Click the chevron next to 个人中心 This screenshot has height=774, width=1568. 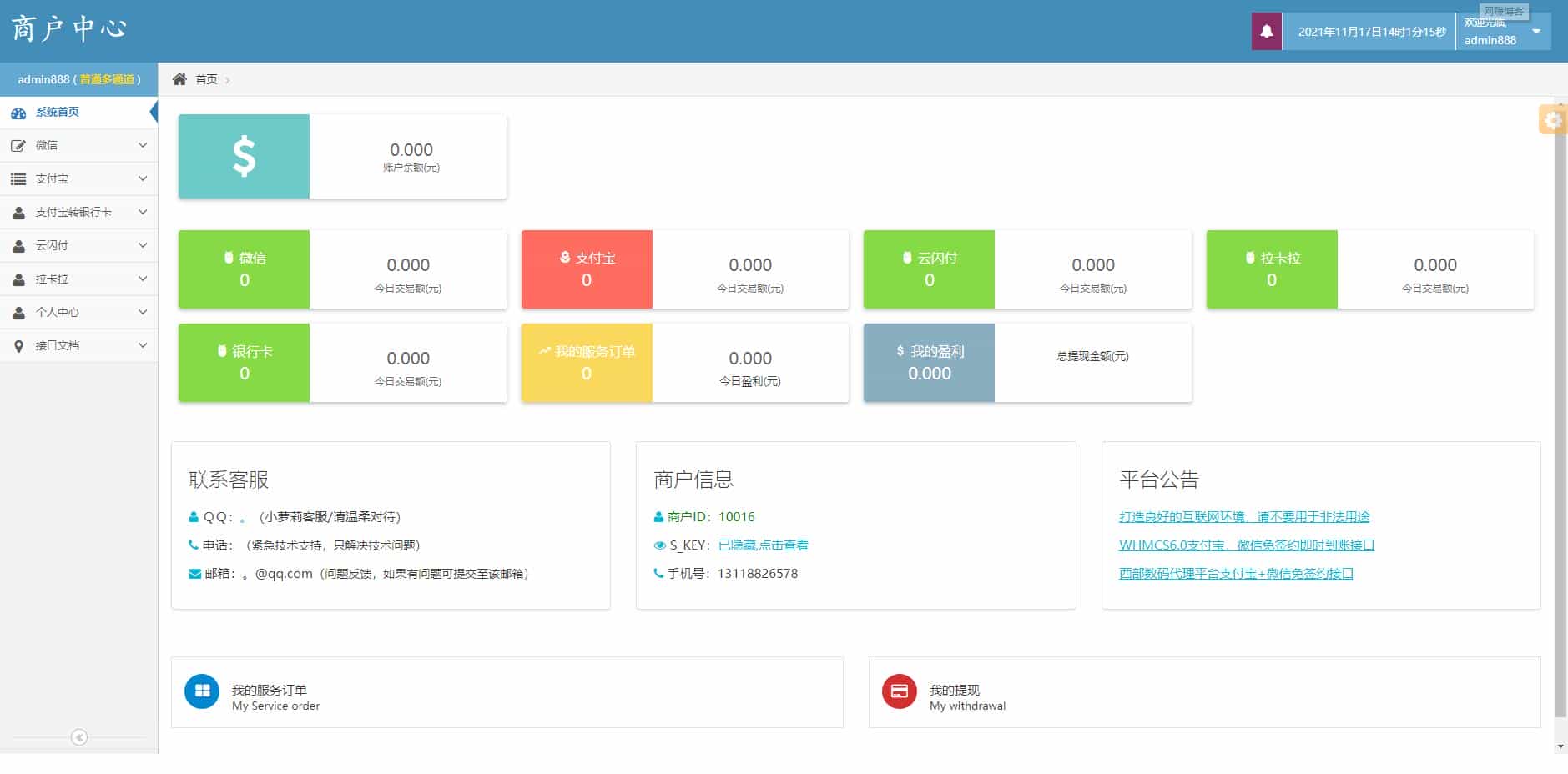[x=143, y=312]
